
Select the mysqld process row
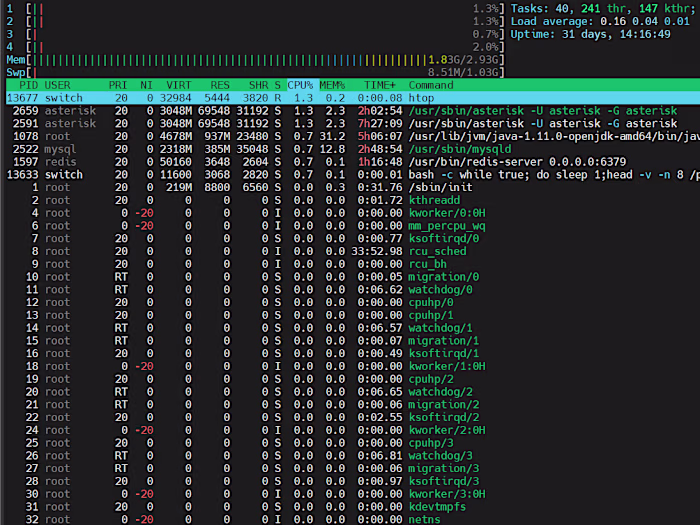point(353,149)
